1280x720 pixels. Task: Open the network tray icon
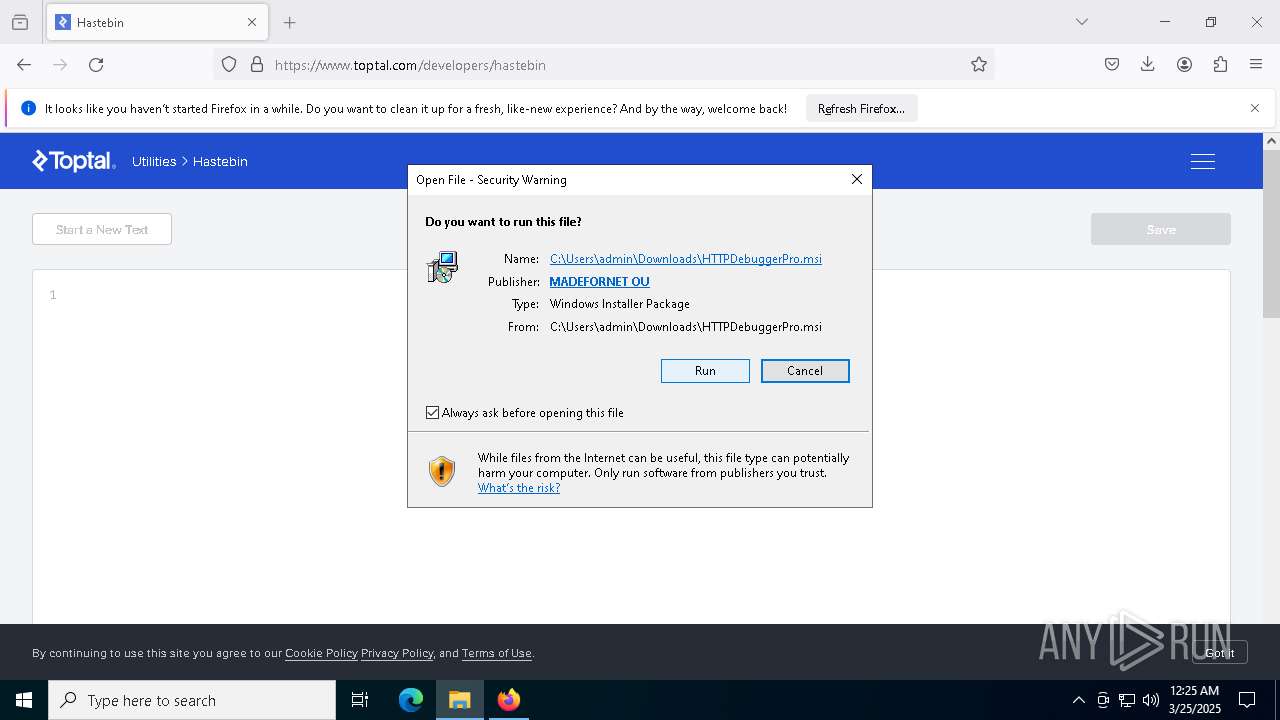click(1127, 700)
